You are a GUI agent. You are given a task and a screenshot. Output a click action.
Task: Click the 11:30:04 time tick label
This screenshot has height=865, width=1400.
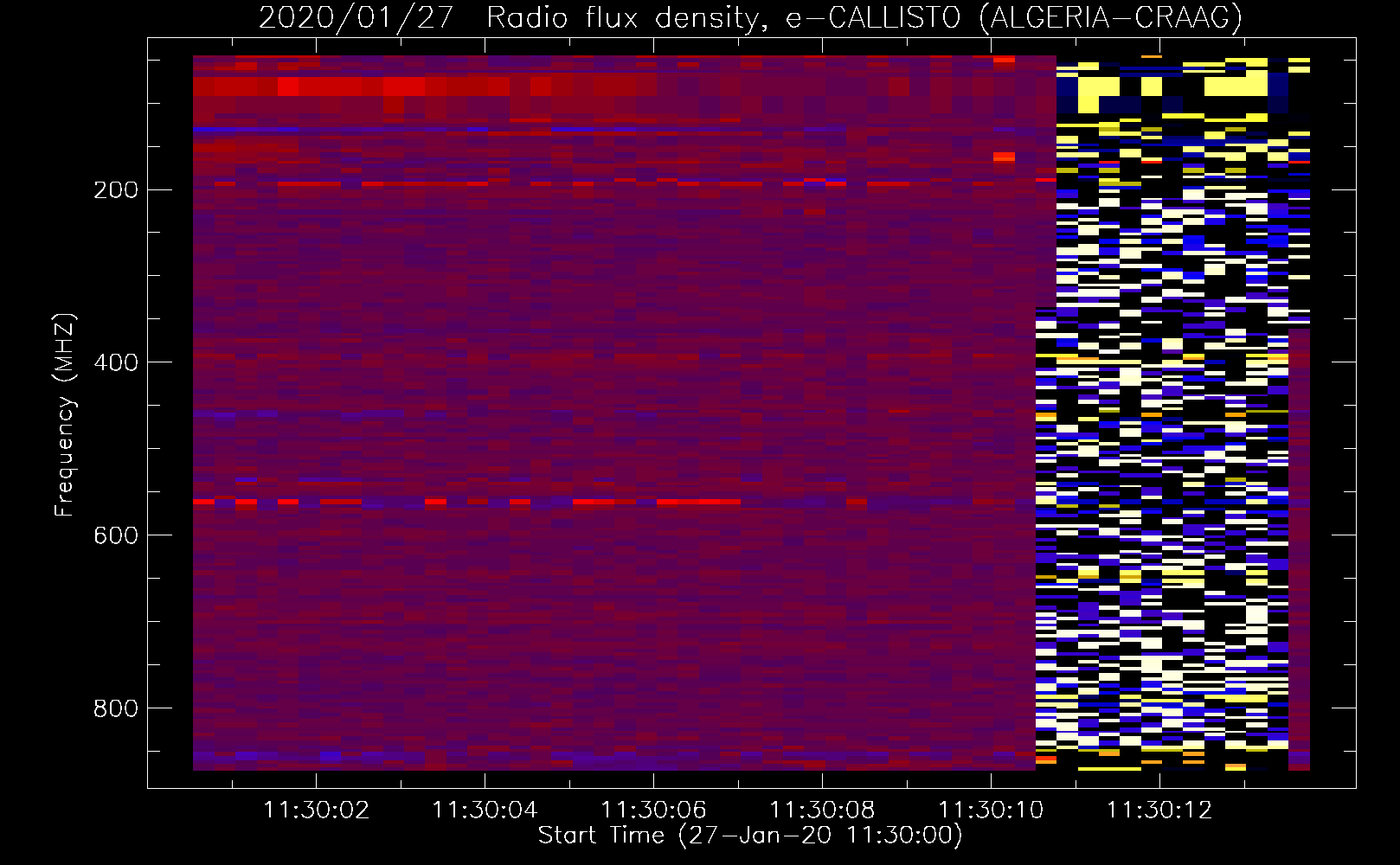tap(485, 811)
